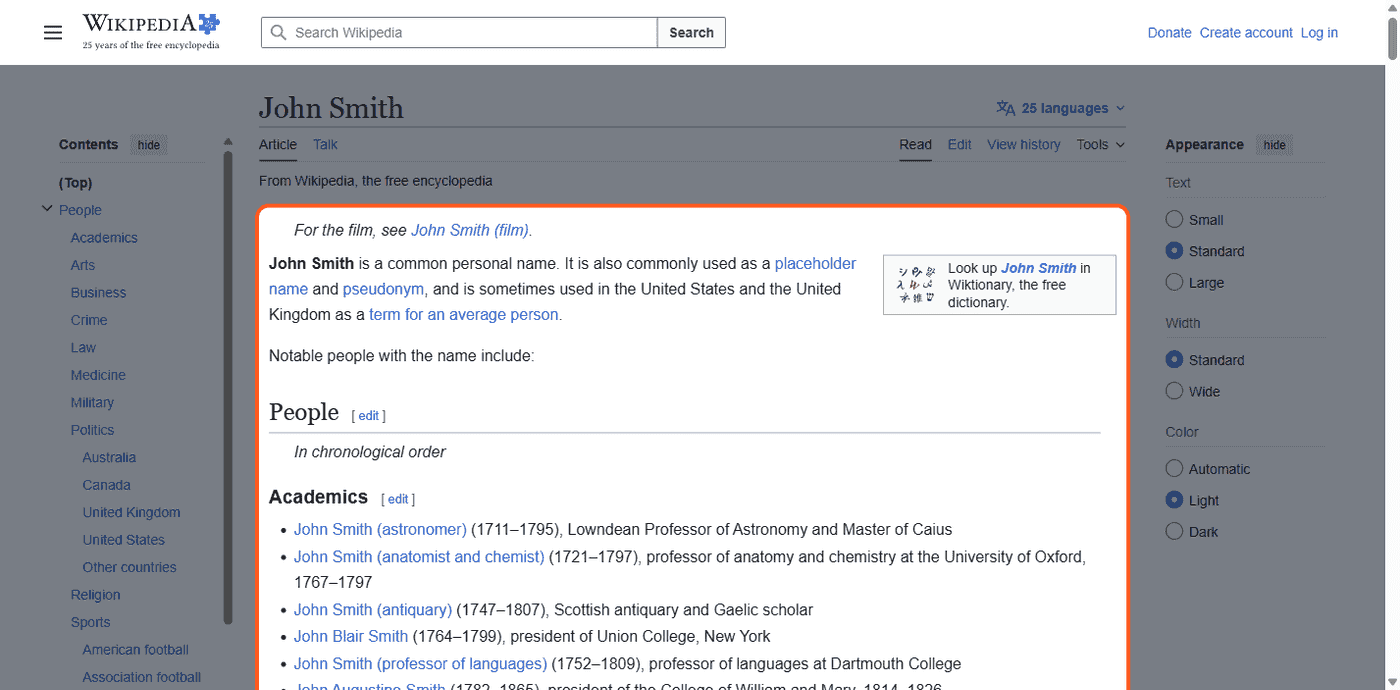This screenshot has width=1400, height=690.
Task: Jump to Australia in Contents
Action: [109, 458]
